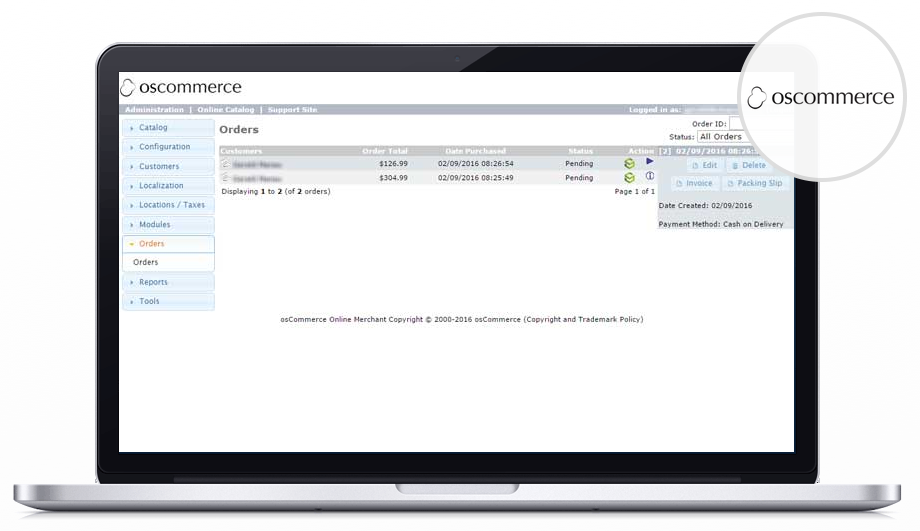Click the Action column header
Image resolution: width=920 pixels, height=531 pixels.
pyautogui.click(x=641, y=151)
